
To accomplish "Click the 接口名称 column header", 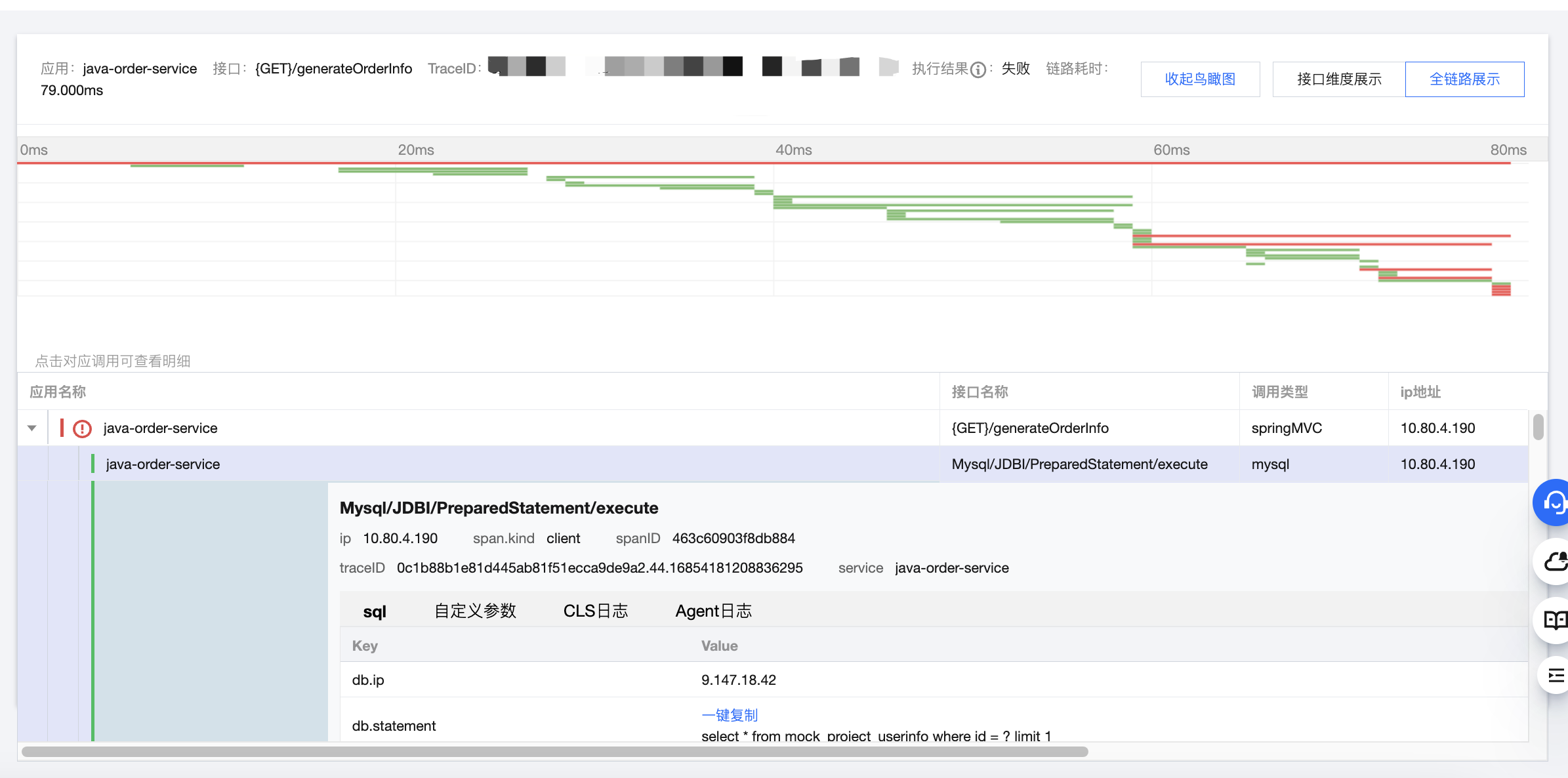I will pos(980,392).
